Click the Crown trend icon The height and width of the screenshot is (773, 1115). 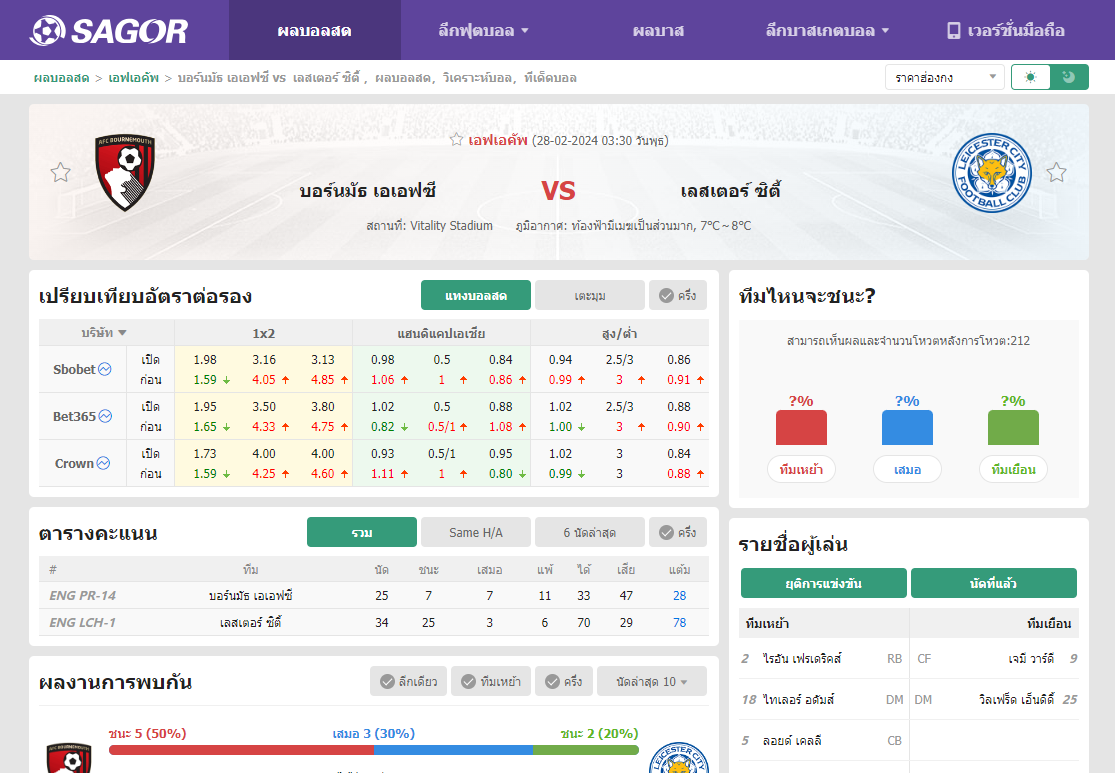coord(103,463)
